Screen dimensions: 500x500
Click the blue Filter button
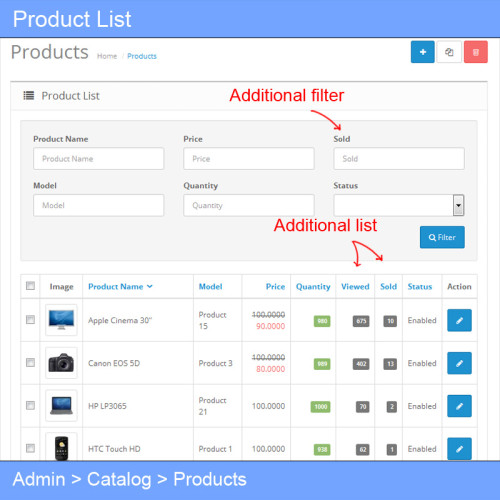tap(442, 237)
